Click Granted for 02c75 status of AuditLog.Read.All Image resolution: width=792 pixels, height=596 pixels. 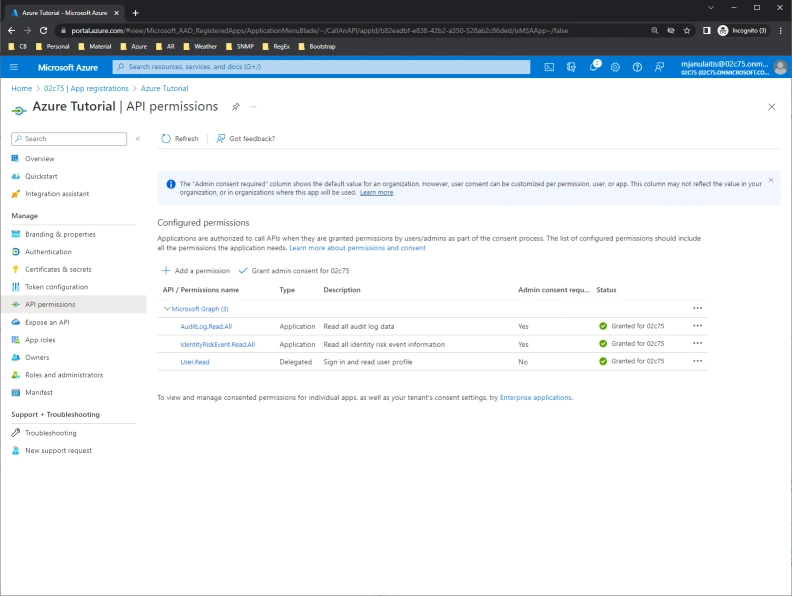[x=631, y=326]
